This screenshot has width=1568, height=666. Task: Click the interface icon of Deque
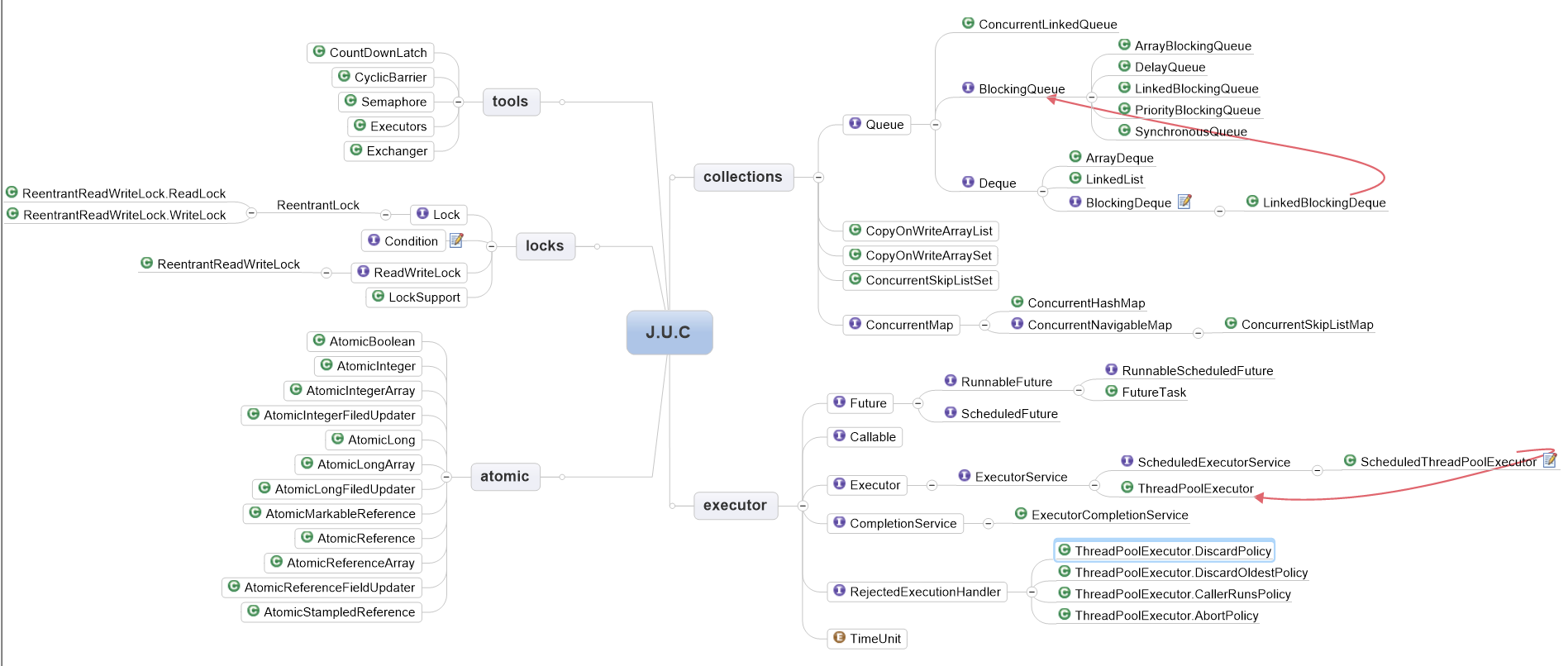coord(968,182)
